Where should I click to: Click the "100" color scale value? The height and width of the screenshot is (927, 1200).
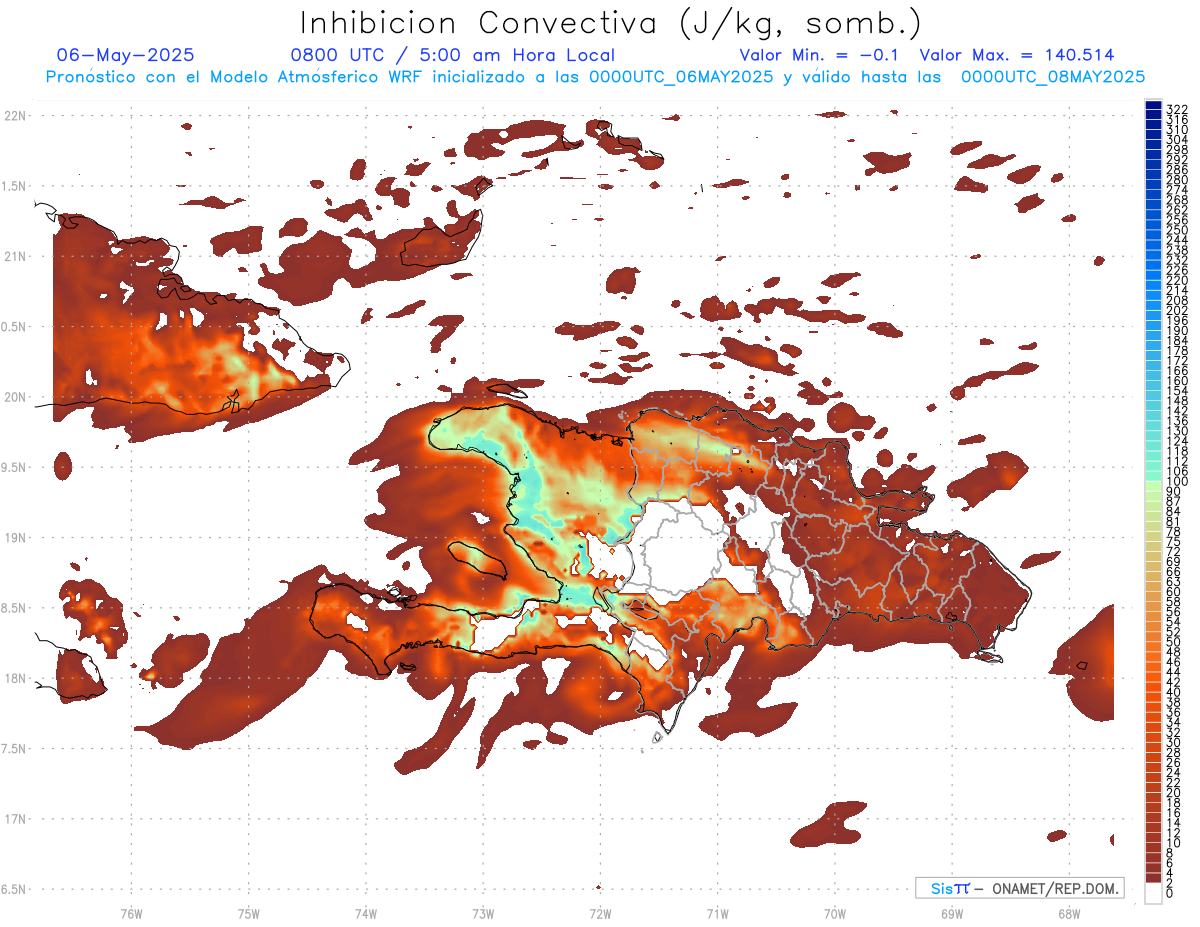[1176, 482]
